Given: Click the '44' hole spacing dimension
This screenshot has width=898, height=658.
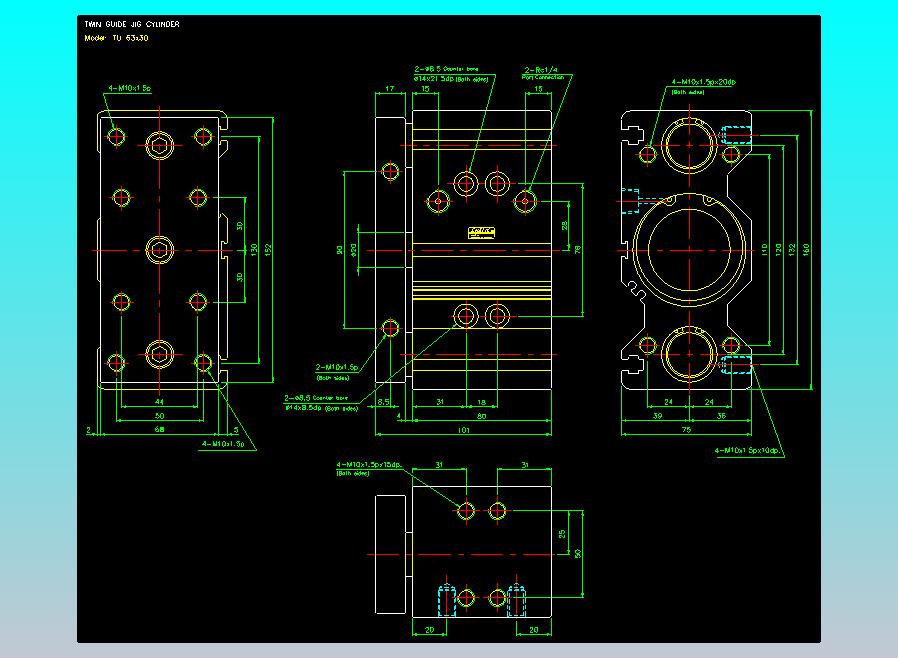Looking at the screenshot, I should coord(159,402).
